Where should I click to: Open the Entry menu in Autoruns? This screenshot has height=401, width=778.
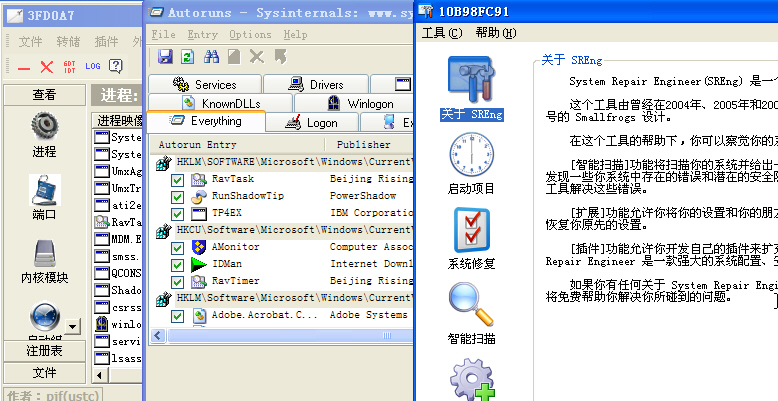[202, 35]
